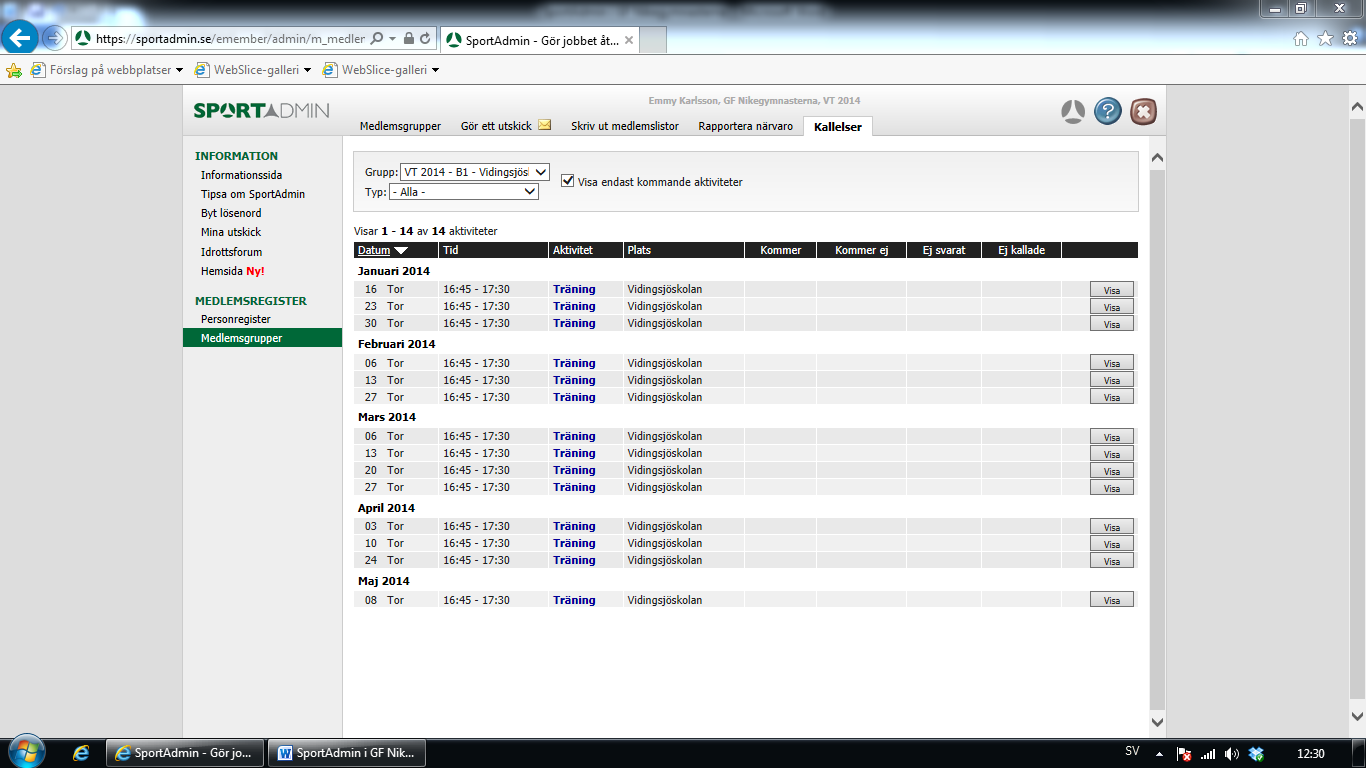Close the SportAdmin browser tab

[x=629, y=40]
